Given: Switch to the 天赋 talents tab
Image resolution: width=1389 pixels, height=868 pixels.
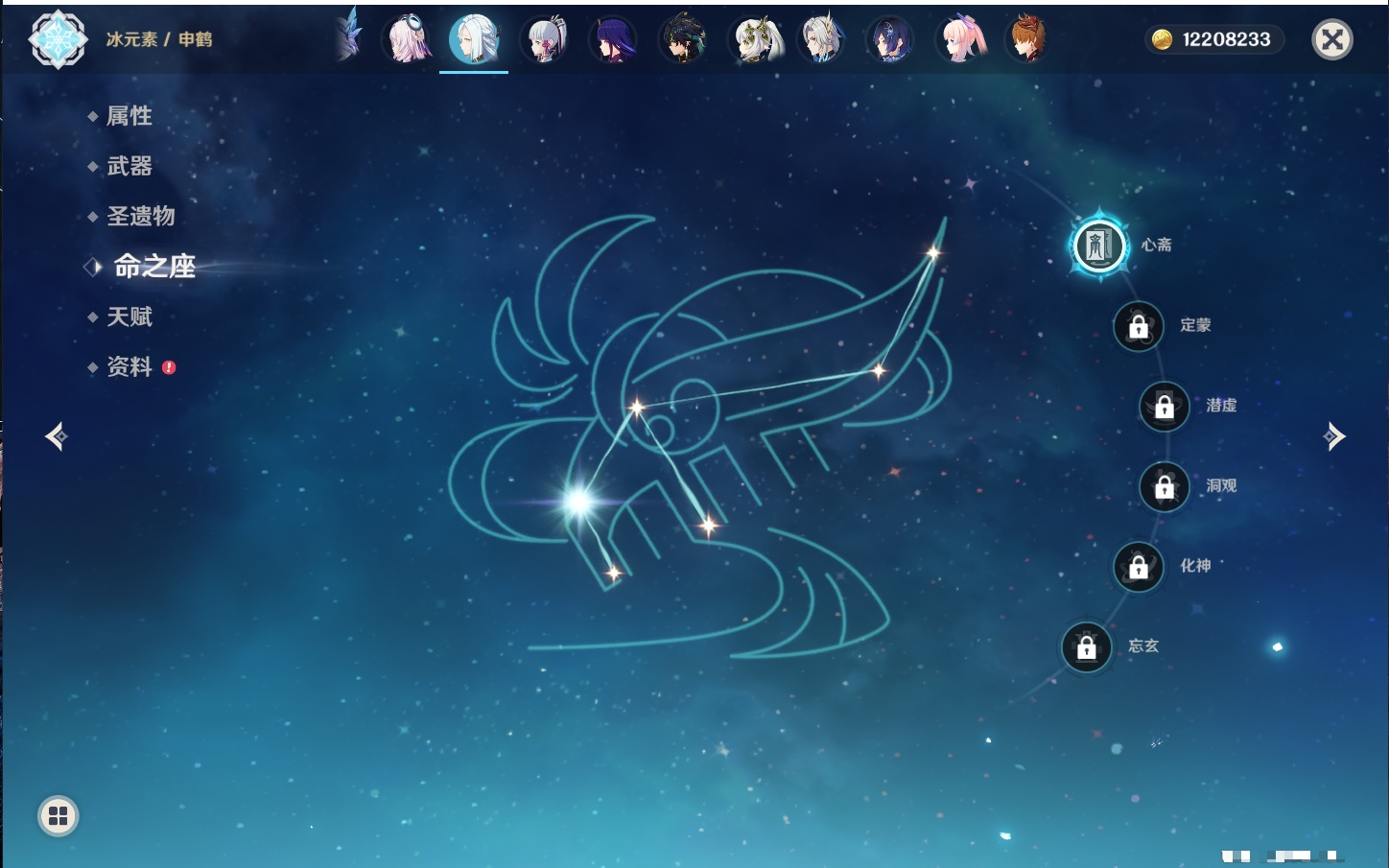Looking at the screenshot, I should (x=129, y=317).
